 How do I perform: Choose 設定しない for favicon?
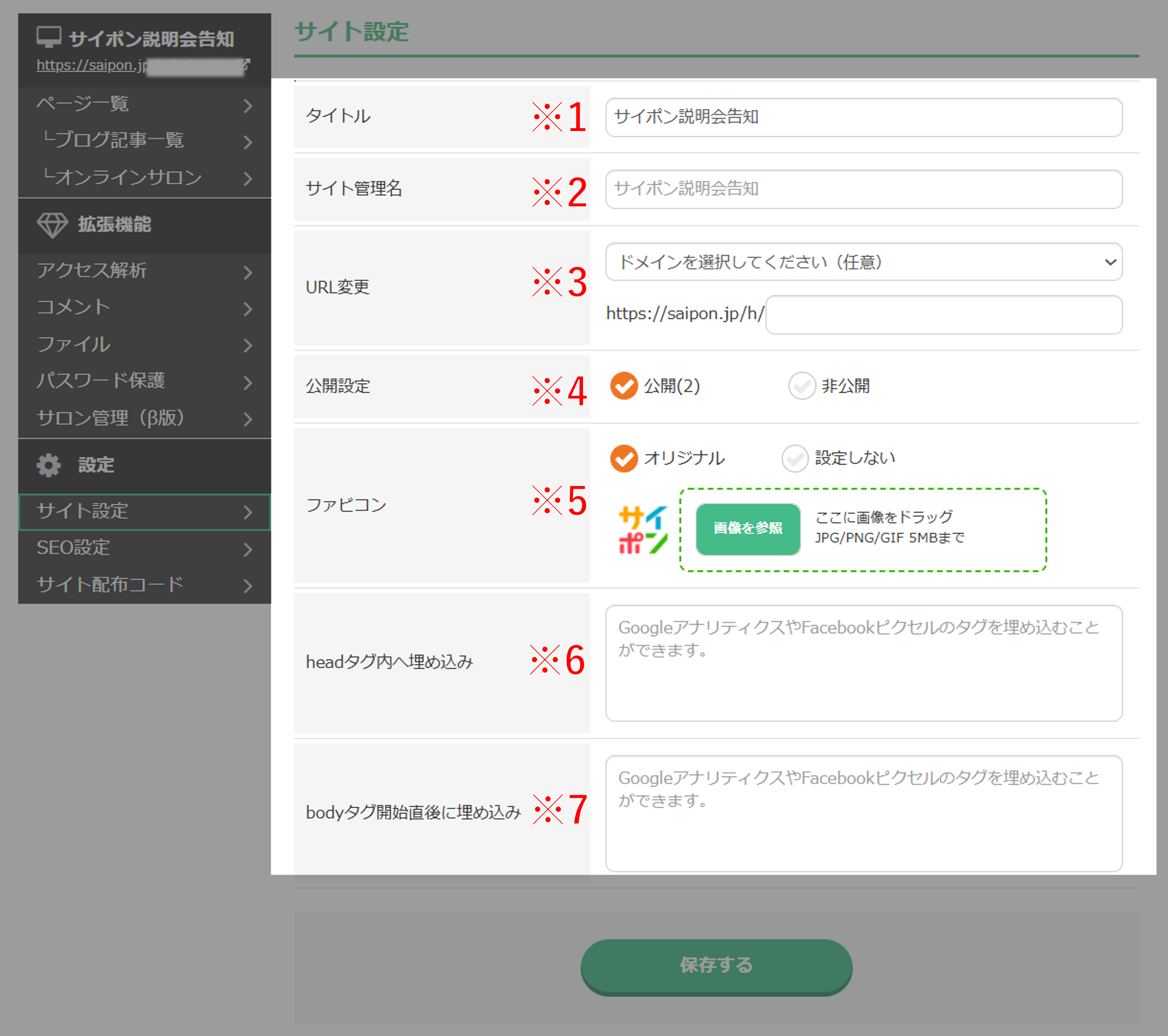(x=795, y=458)
